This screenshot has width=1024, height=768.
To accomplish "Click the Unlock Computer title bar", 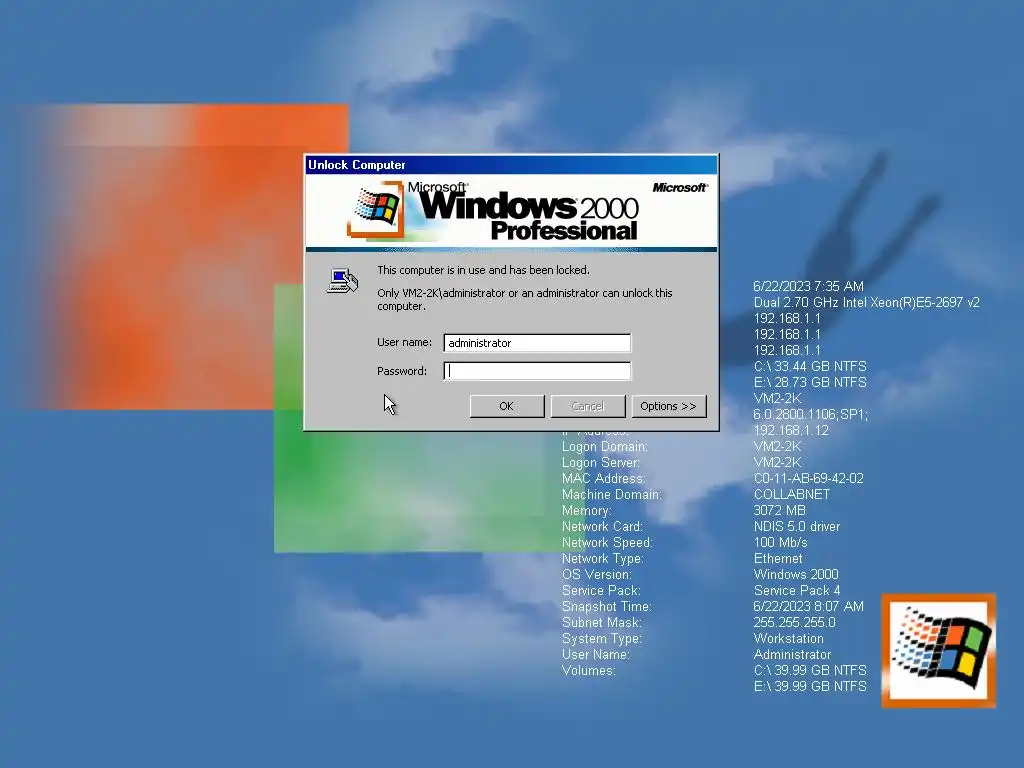I will point(511,165).
